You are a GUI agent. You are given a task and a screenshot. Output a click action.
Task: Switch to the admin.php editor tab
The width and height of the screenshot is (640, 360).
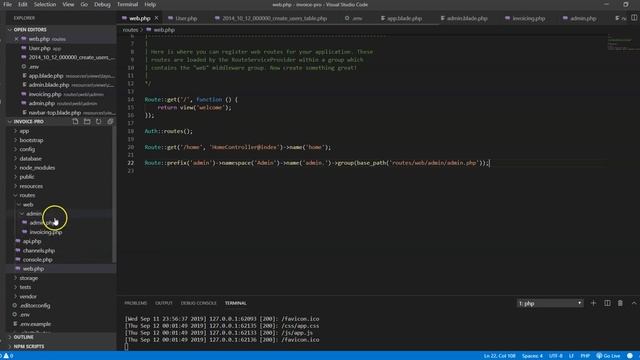tap(583, 18)
